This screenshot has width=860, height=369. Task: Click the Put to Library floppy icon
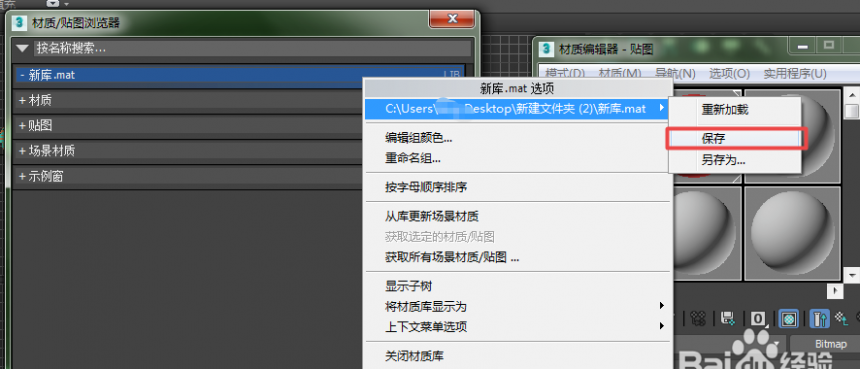[x=728, y=318]
